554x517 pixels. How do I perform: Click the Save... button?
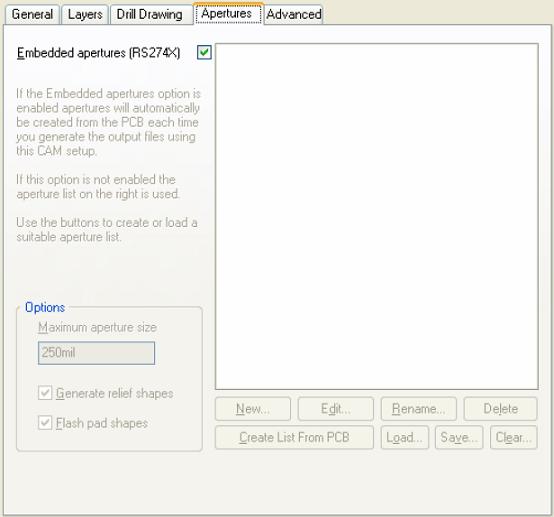click(459, 437)
